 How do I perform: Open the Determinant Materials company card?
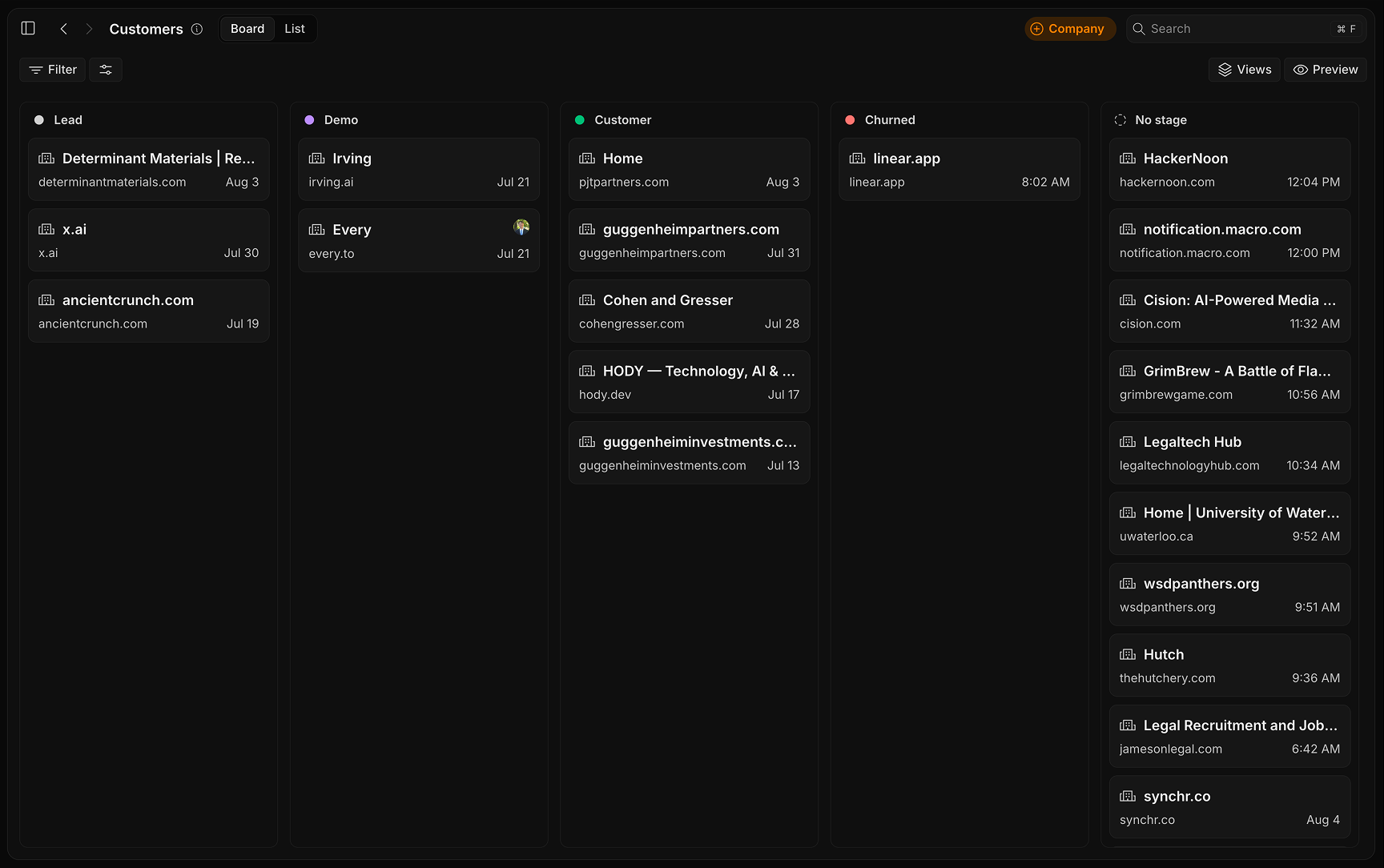click(149, 169)
